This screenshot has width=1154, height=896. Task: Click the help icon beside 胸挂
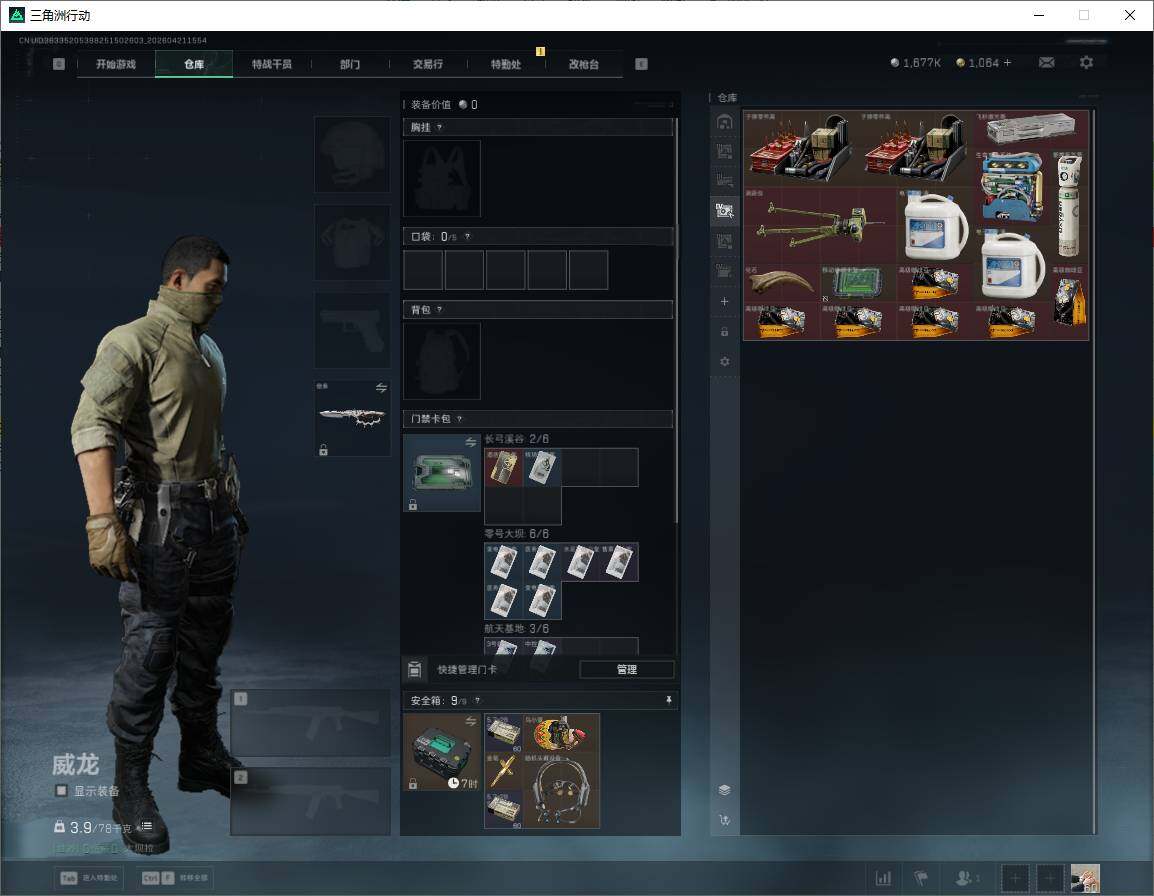439,127
